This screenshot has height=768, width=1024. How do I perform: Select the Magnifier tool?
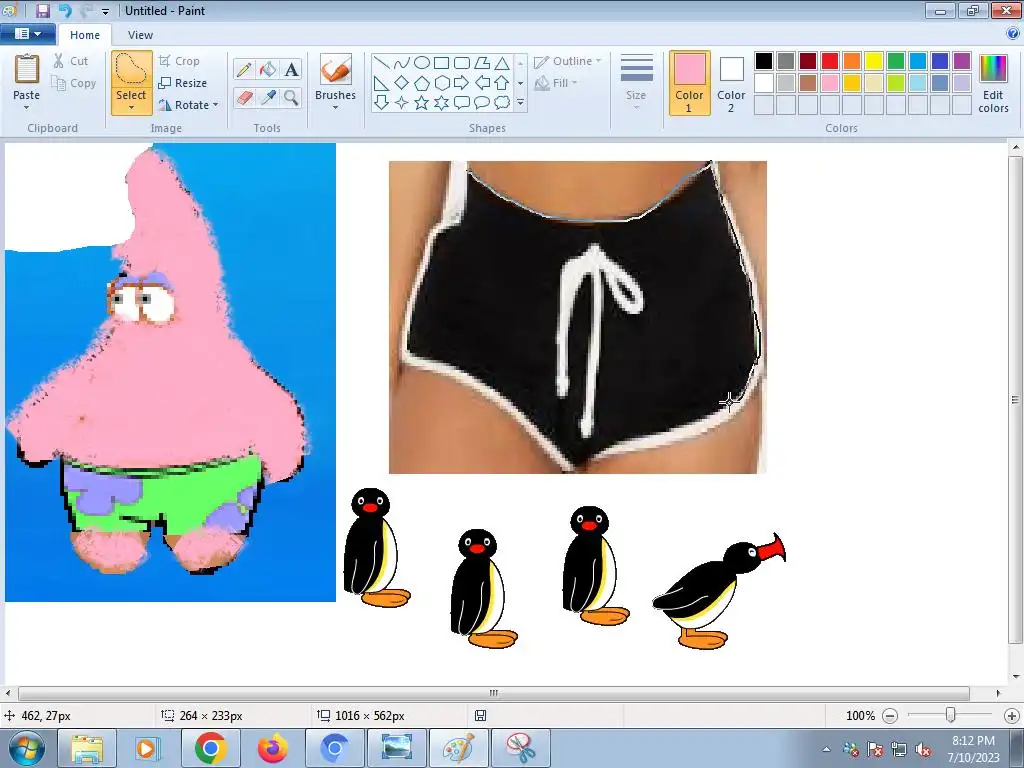(x=292, y=98)
